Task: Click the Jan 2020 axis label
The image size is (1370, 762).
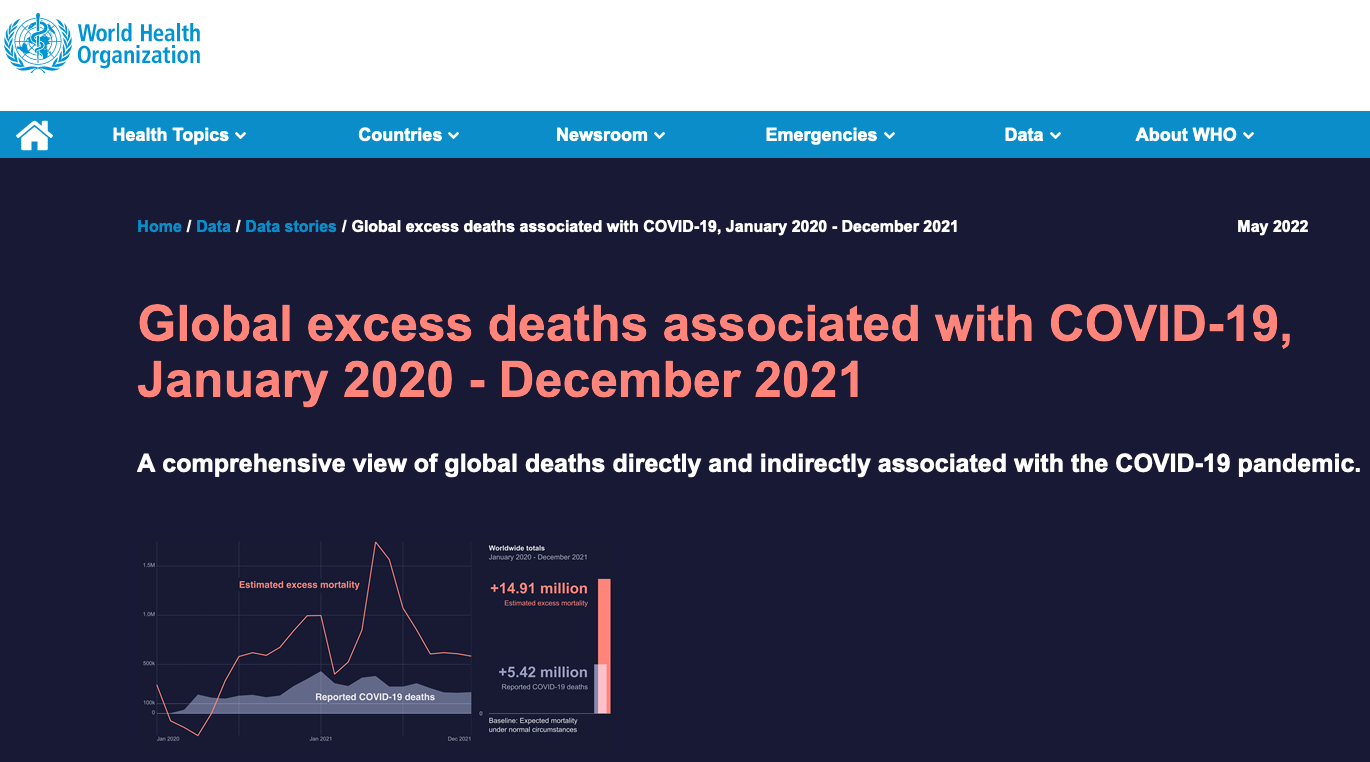Action: (168, 739)
